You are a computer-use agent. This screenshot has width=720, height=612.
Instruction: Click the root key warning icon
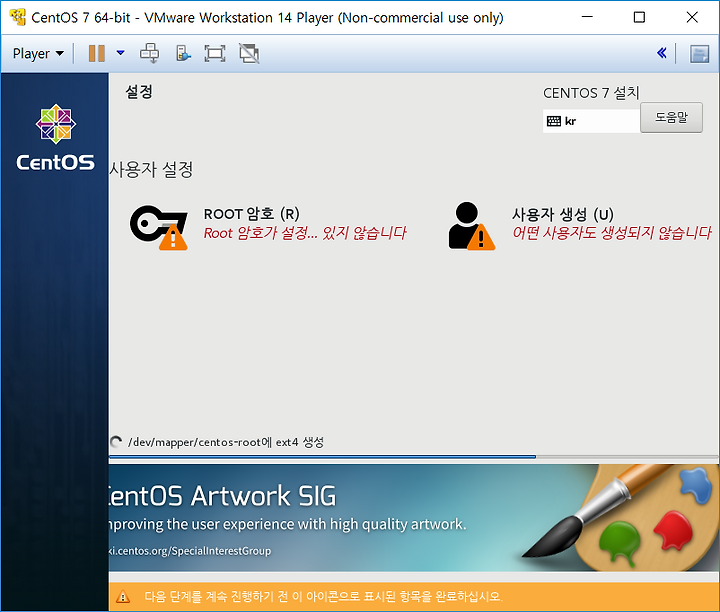[x=158, y=227]
